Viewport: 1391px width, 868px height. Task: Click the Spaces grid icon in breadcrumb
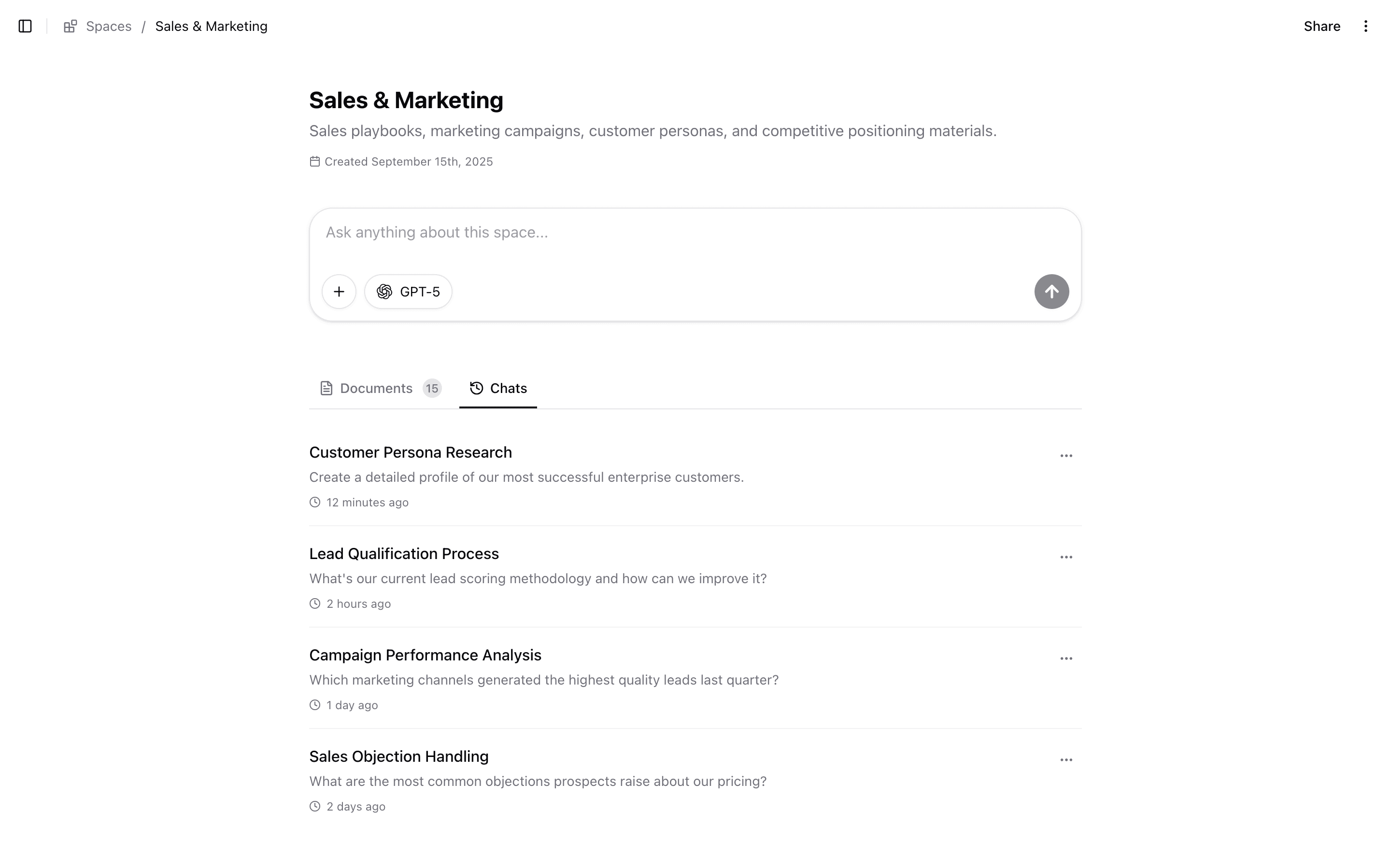point(70,27)
